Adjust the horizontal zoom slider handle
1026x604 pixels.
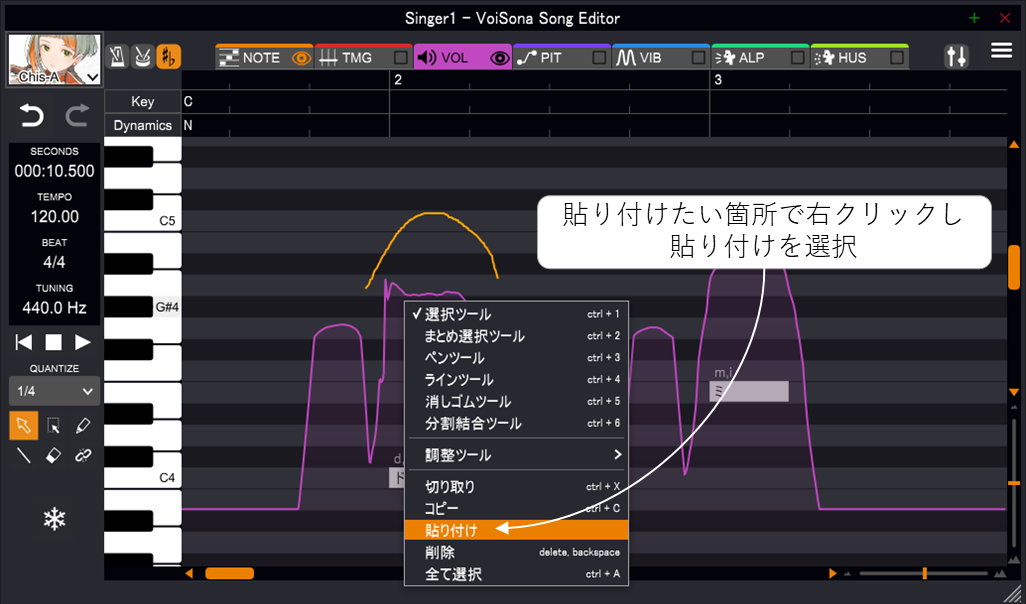click(x=924, y=573)
